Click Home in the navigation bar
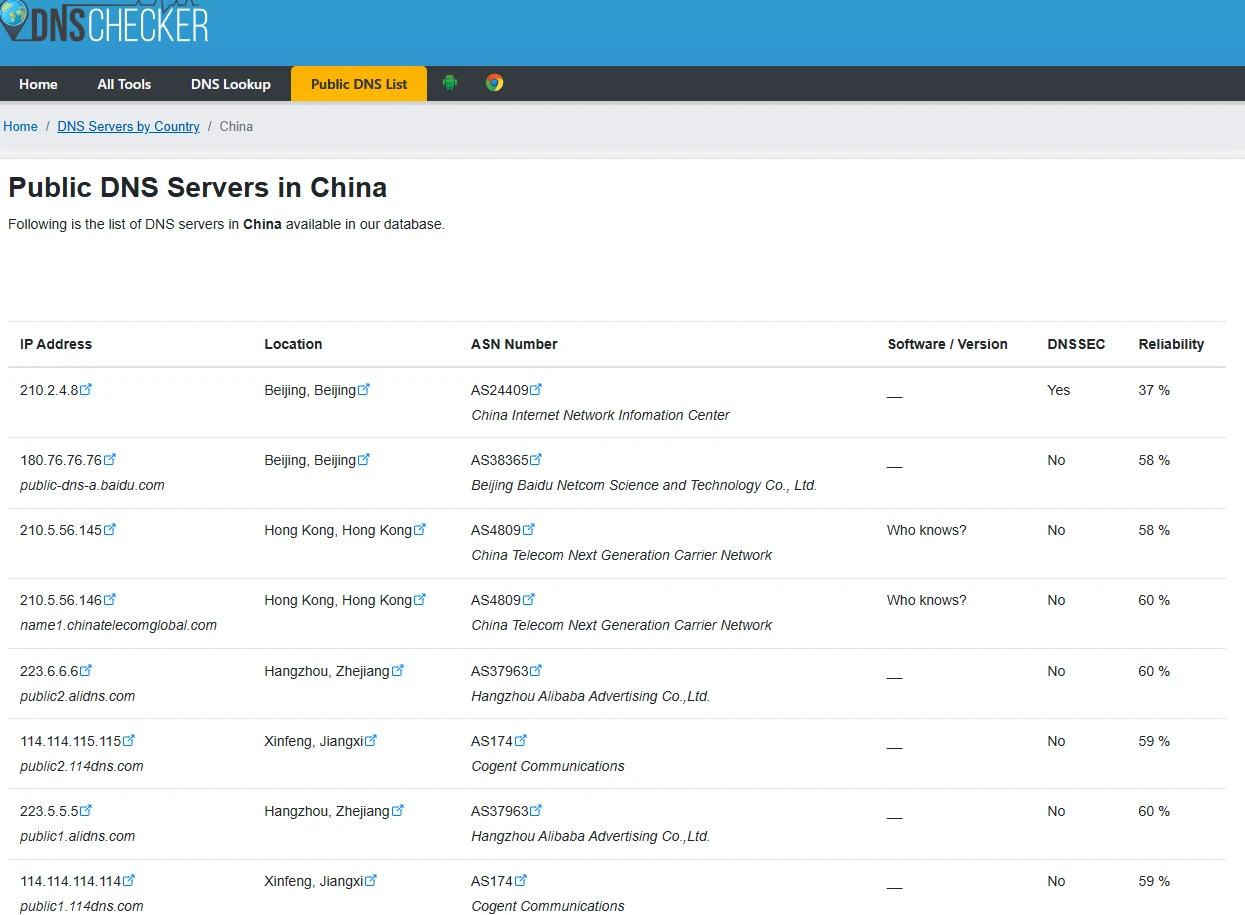Image resolution: width=1245 pixels, height=915 pixels. [x=38, y=84]
